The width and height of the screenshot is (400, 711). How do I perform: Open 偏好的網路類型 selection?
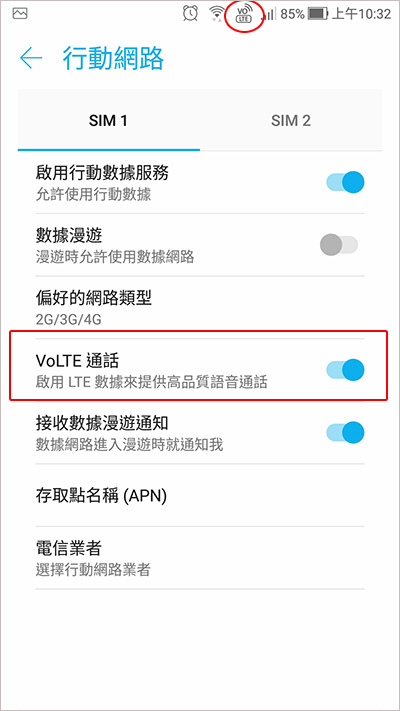click(x=200, y=307)
